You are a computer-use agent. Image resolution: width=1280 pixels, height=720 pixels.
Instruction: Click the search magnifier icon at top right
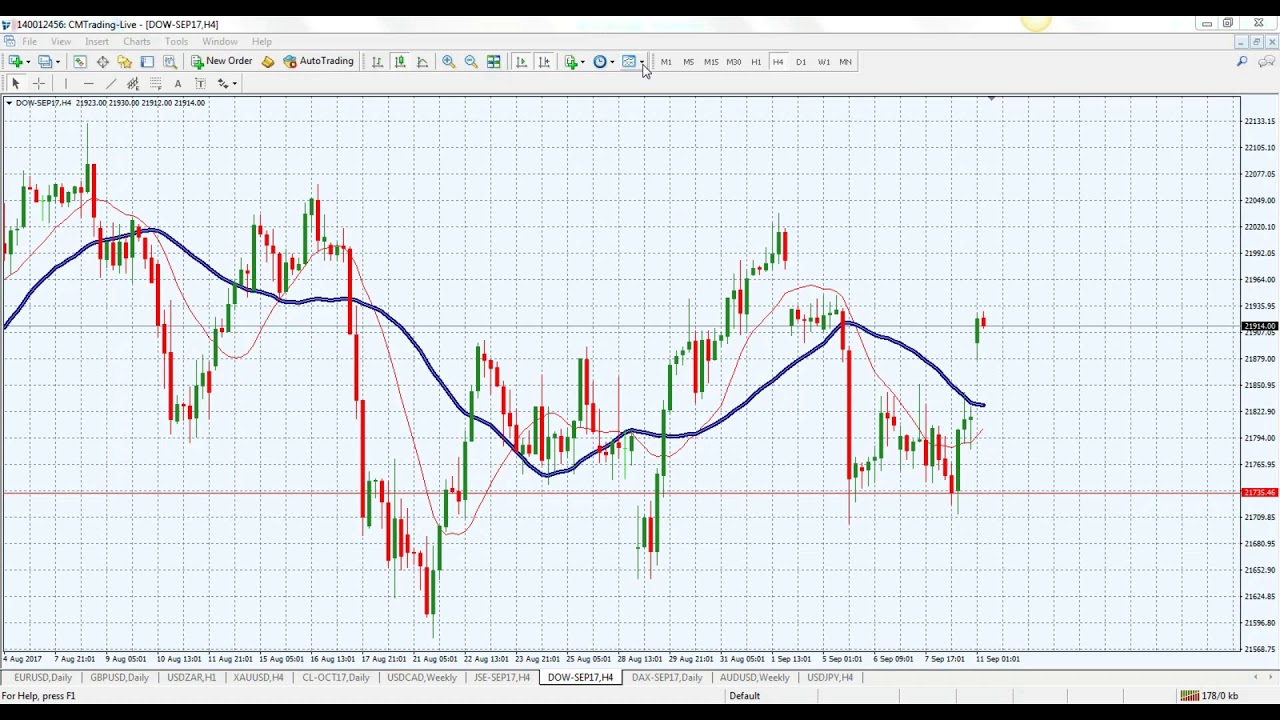tap(1242, 62)
